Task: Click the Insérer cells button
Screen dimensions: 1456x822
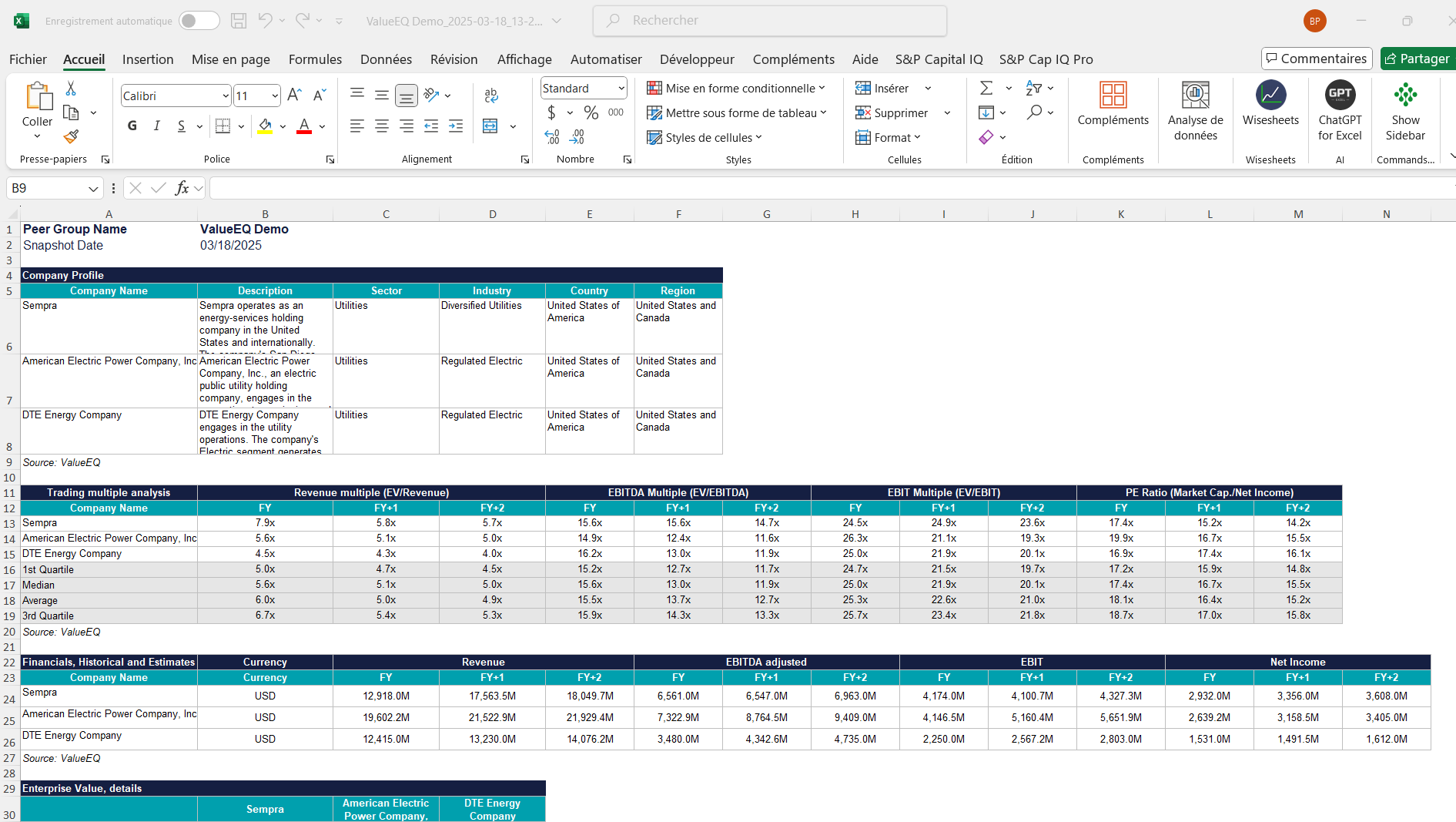Action: [882, 89]
